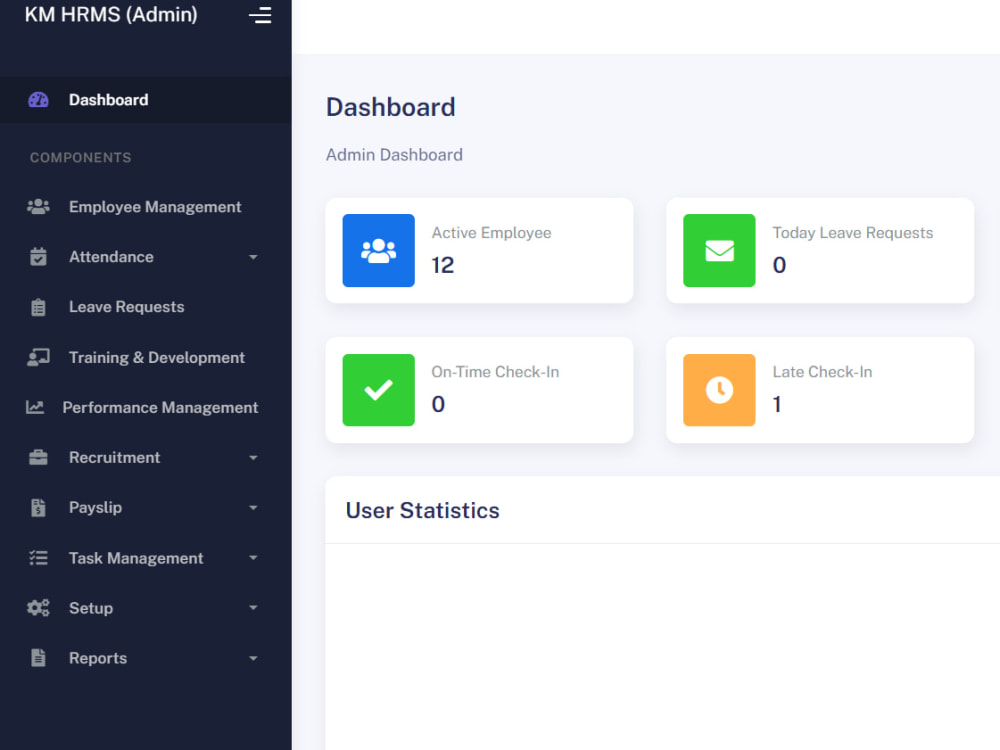Click the Leave Requests clipboard icon
Screen dimensions: 1000x750
pos(38,307)
